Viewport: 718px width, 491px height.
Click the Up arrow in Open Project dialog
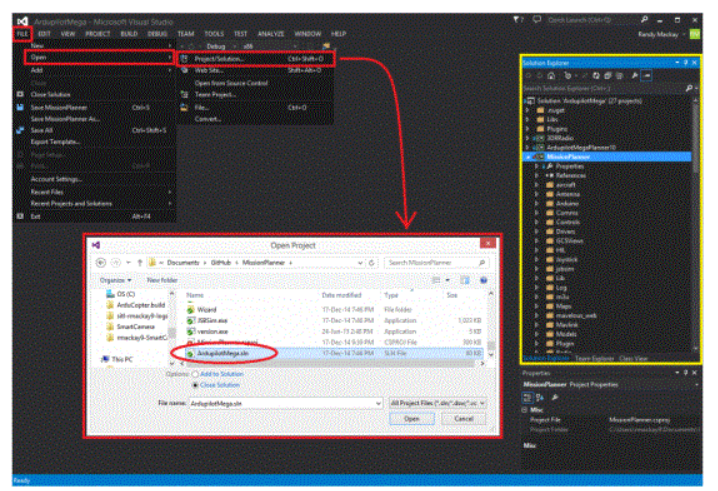click(x=140, y=262)
